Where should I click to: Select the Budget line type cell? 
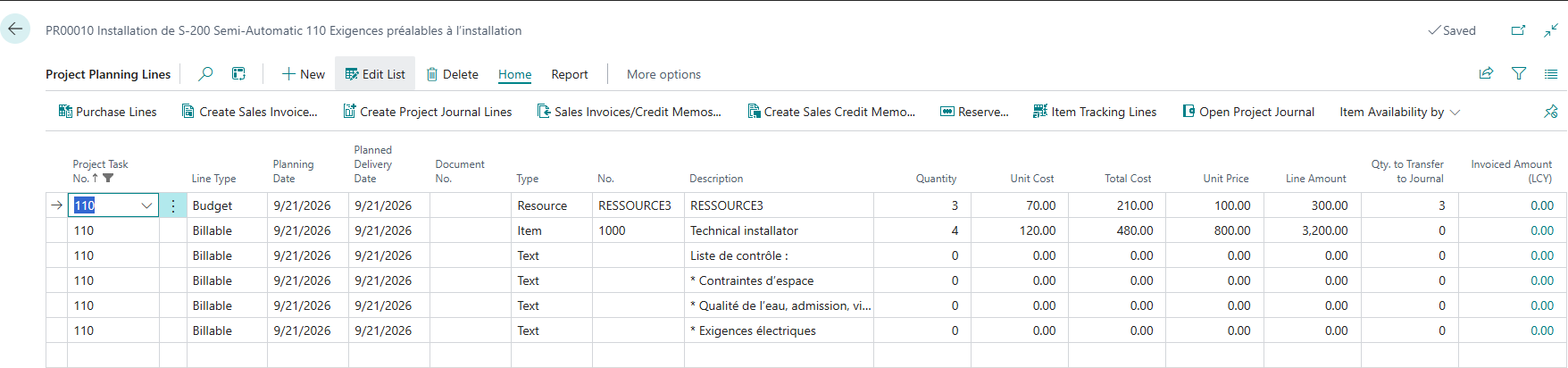(x=227, y=205)
